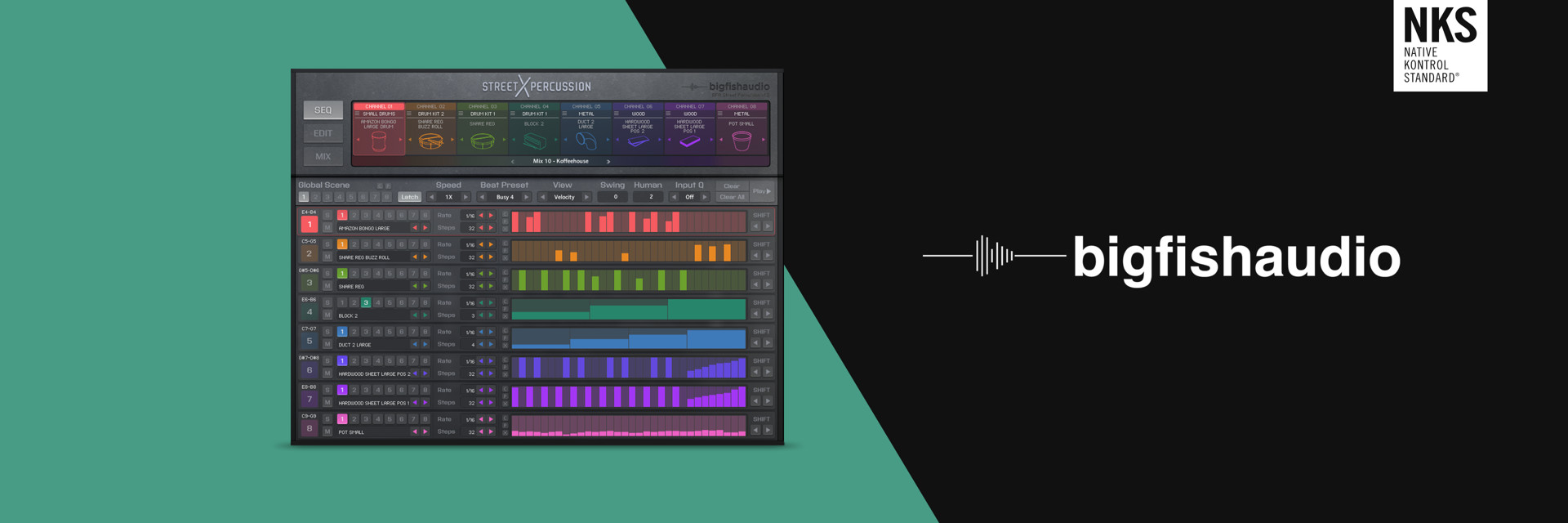Open the Channel 01 Small Drums list menu icon
Image resolution: width=1568 pixels, height=523 pixels.
coord(358,114)
